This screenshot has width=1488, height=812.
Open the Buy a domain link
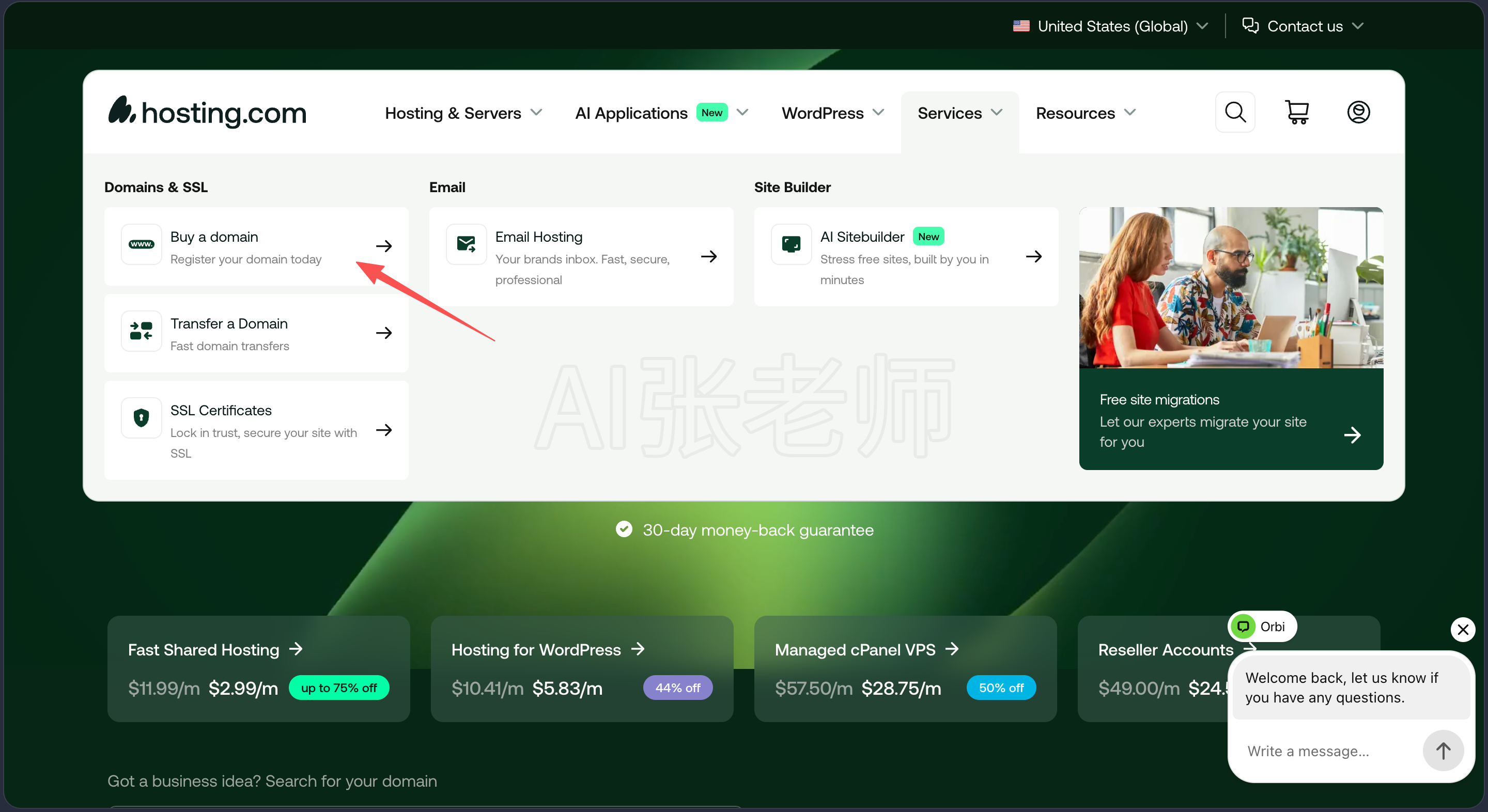coord(256,246)
